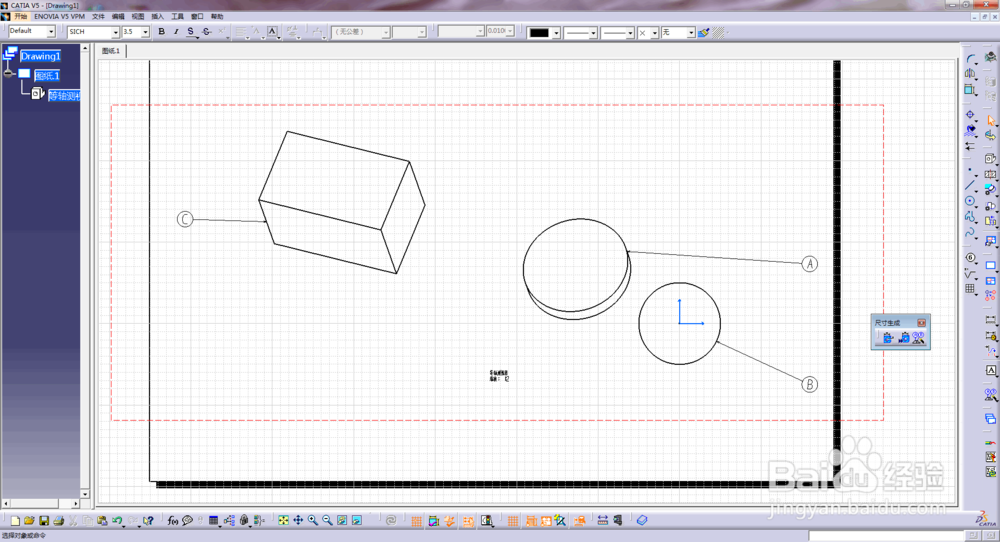Screen dimensions: 1000x542
Task: Toggle the text Frame (boxed A) option
Action: click(272, 32)
